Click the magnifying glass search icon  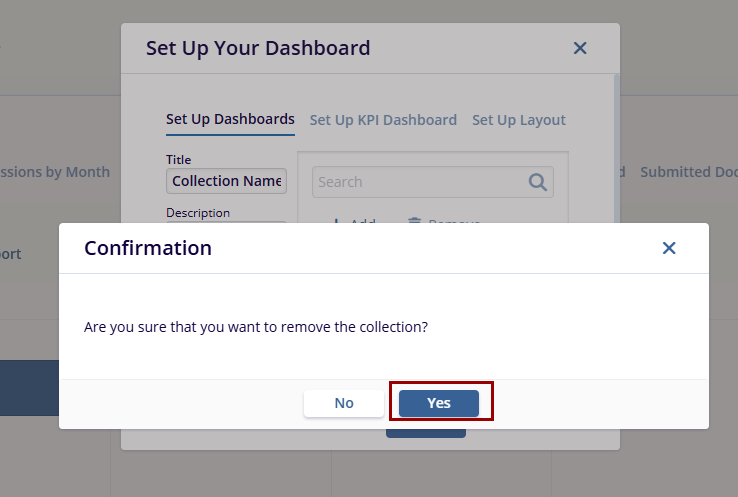click(538, 182)
